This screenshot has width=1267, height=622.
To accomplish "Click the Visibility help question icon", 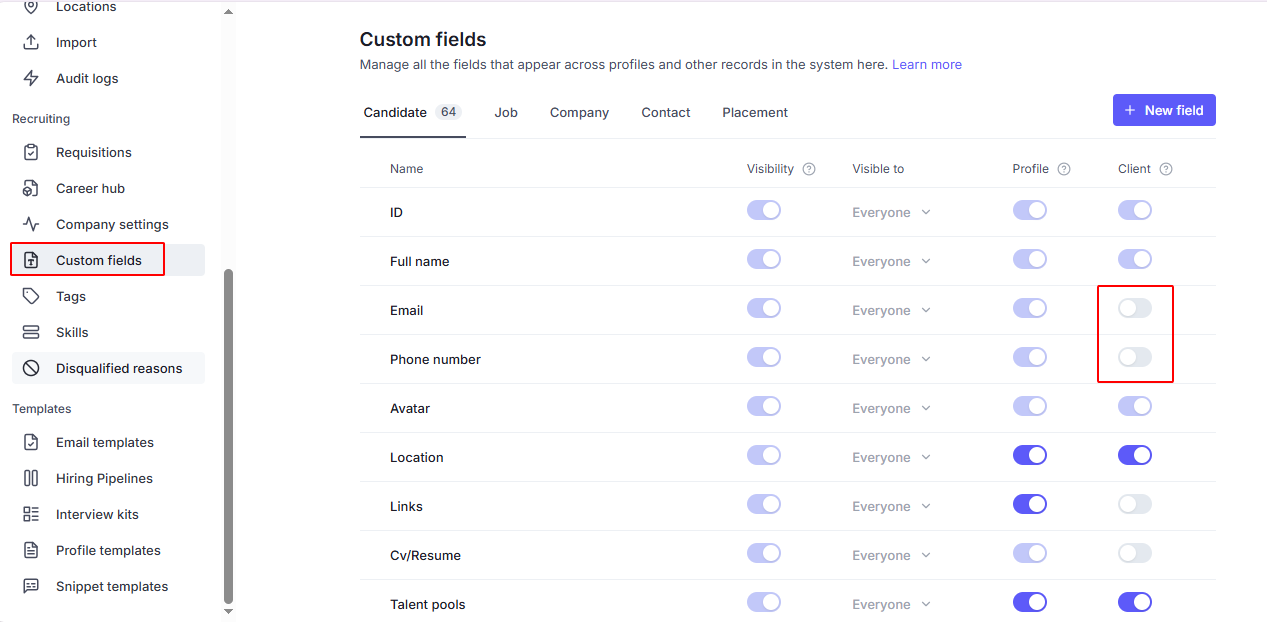I will (809, 169).
